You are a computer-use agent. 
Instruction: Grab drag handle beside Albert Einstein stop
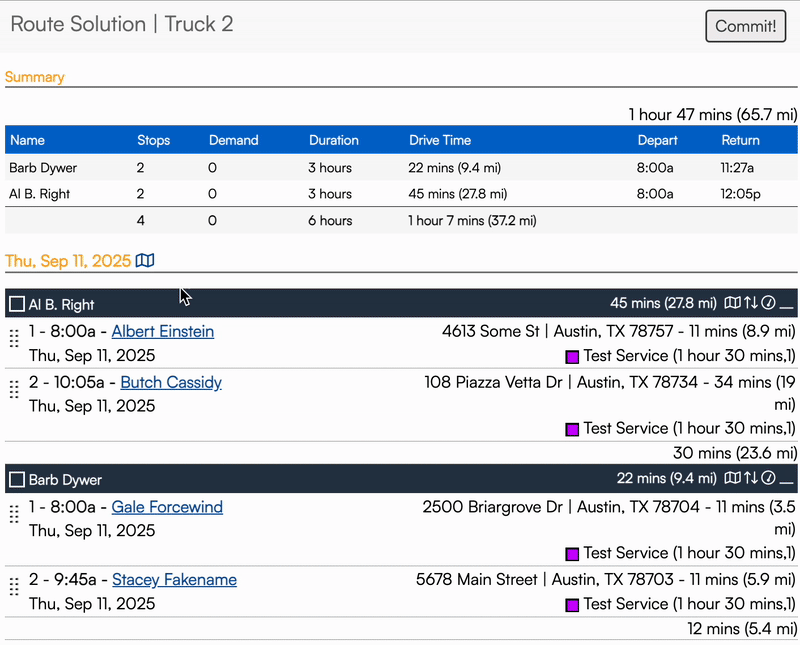[x=14, y=339]
